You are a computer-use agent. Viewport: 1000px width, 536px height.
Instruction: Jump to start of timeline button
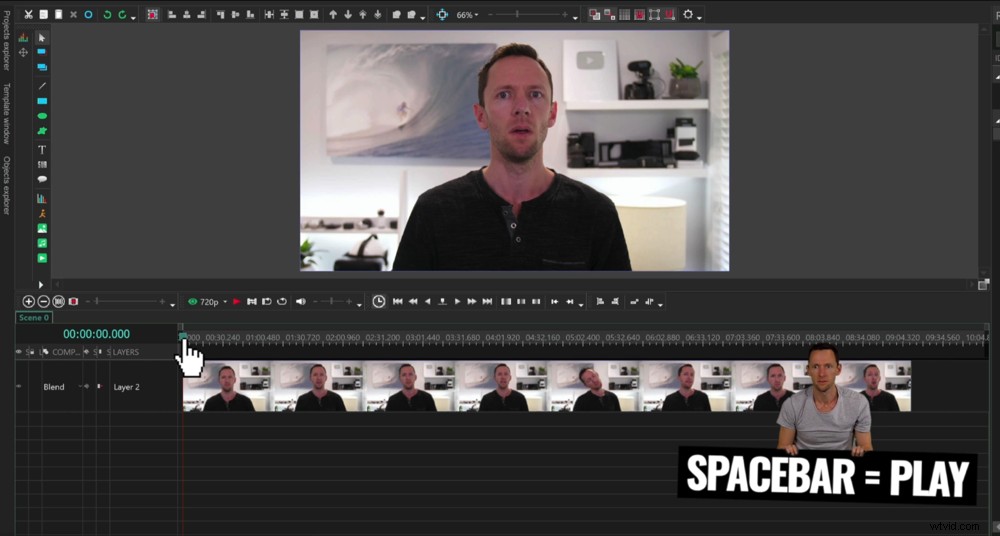pos(397,301)
